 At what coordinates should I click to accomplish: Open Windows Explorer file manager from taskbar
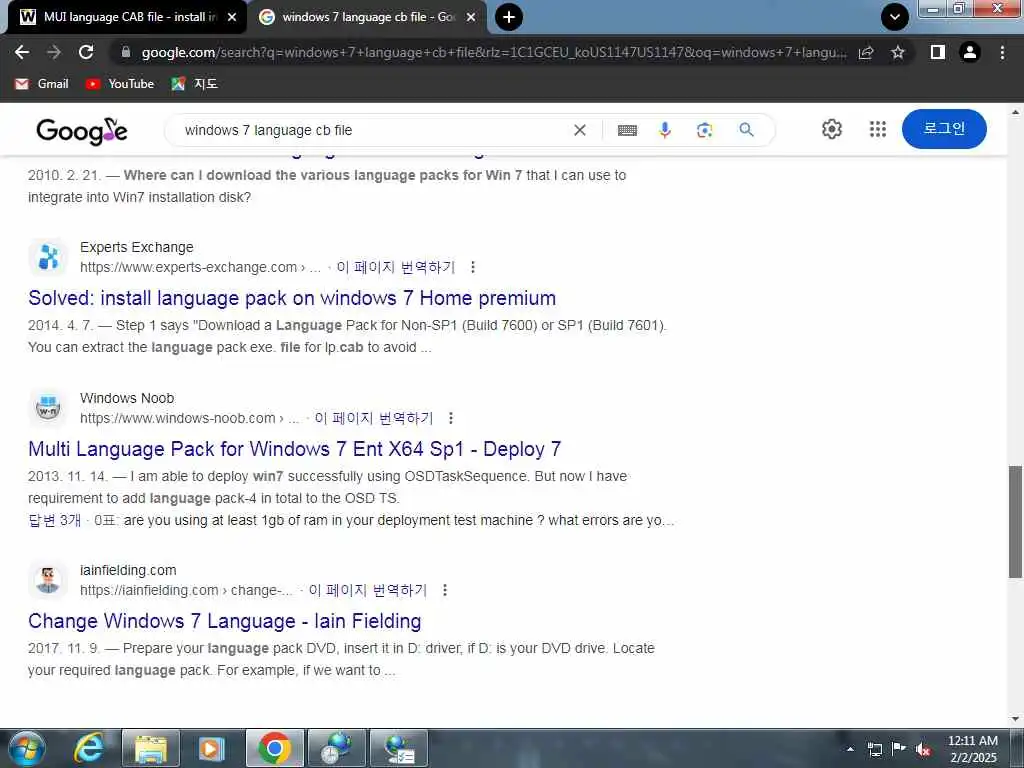(151, 748)
